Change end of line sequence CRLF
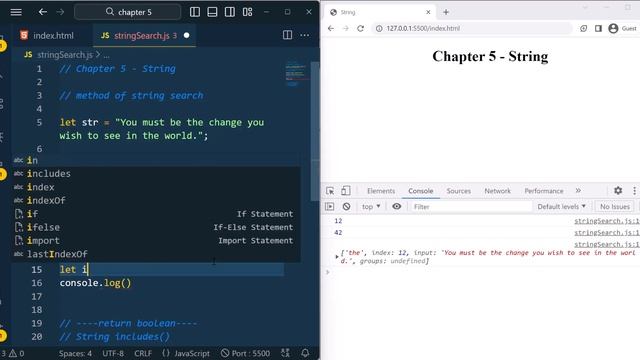 coord(143,353)
